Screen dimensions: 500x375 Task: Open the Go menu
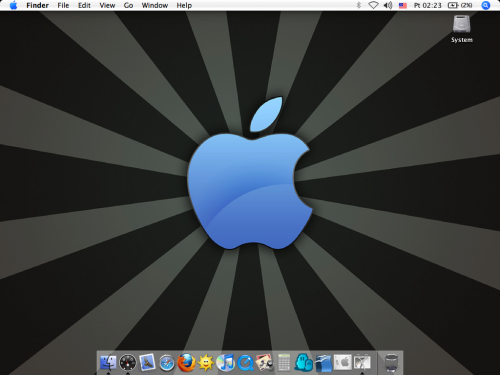[x=128, y=5]
